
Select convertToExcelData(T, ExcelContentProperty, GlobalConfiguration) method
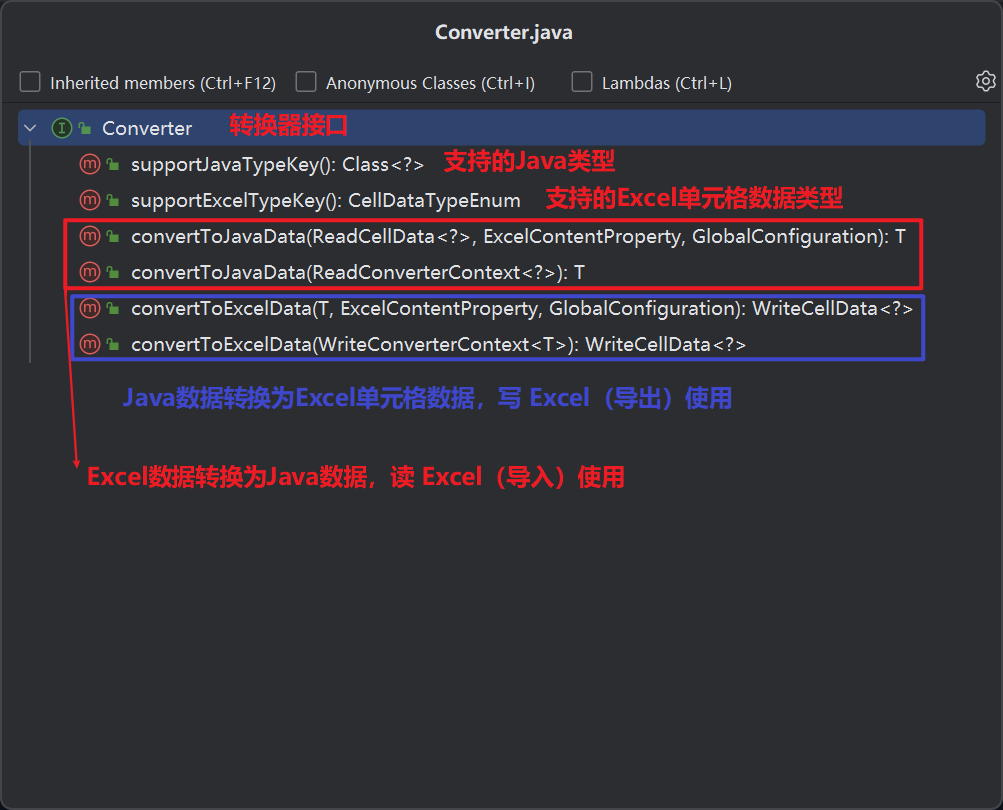pos(522,308)
